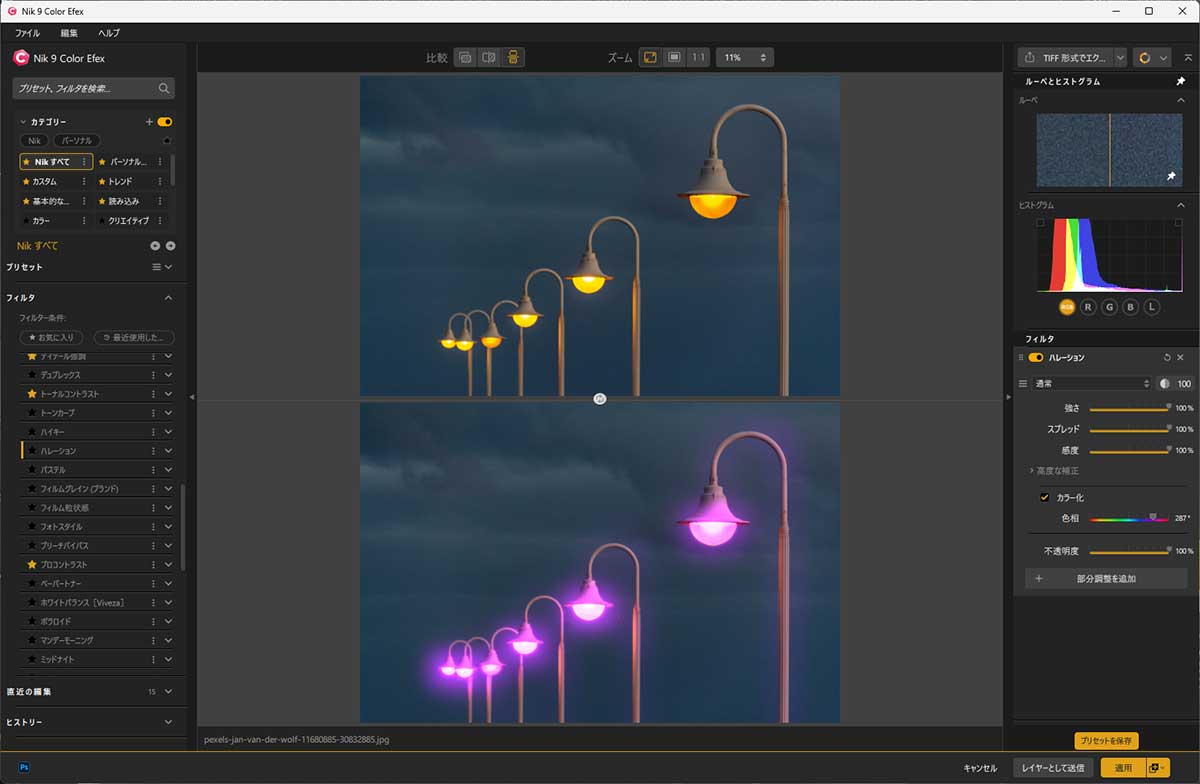Click the キャンセル button
Screen dimensions: 1200x784
pyautogui.click(x=979, y=768)
